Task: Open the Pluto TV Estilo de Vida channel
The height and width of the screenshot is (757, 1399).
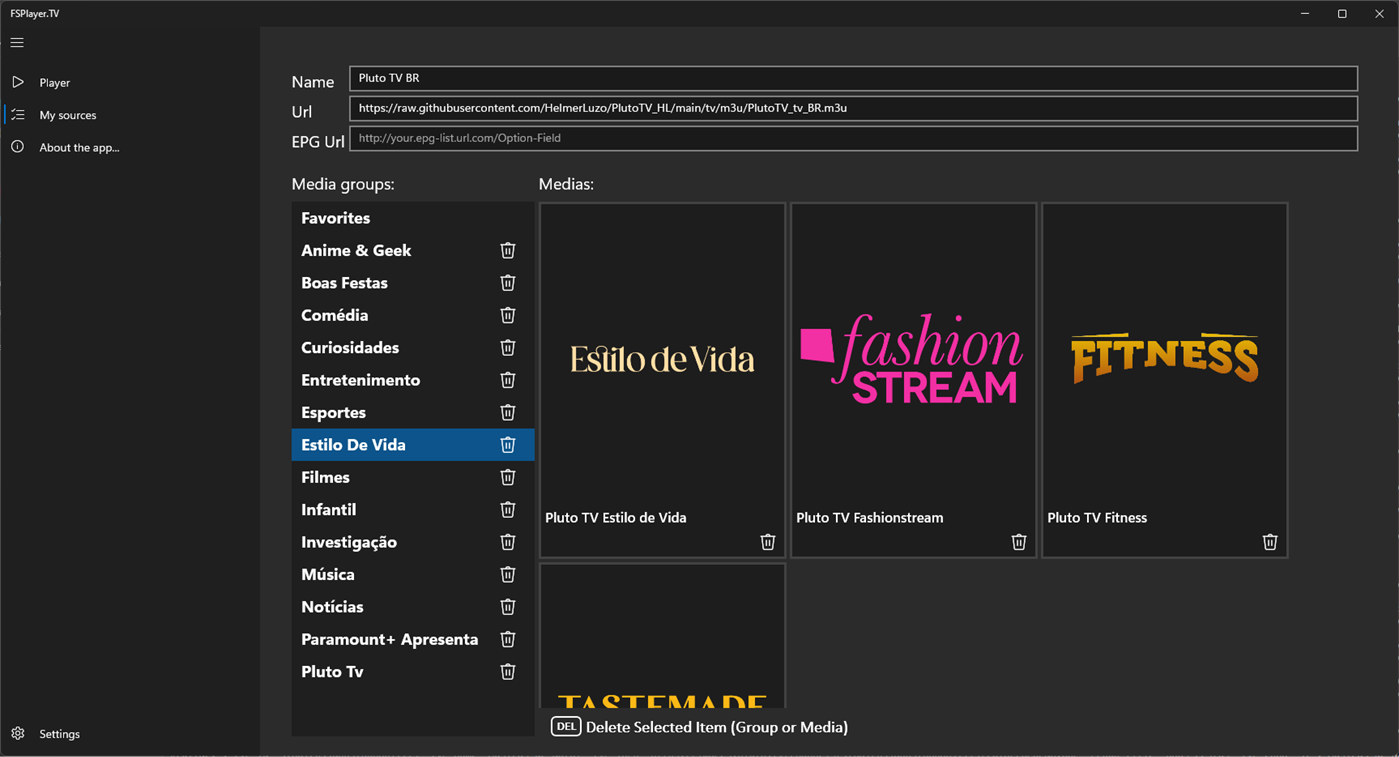Action: 662,360
